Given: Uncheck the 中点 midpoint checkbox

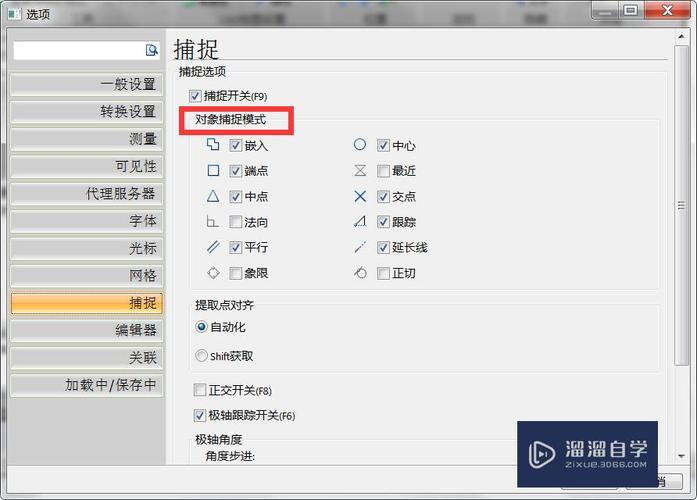Looking at the screenshot, I should (x=236, y=196).
